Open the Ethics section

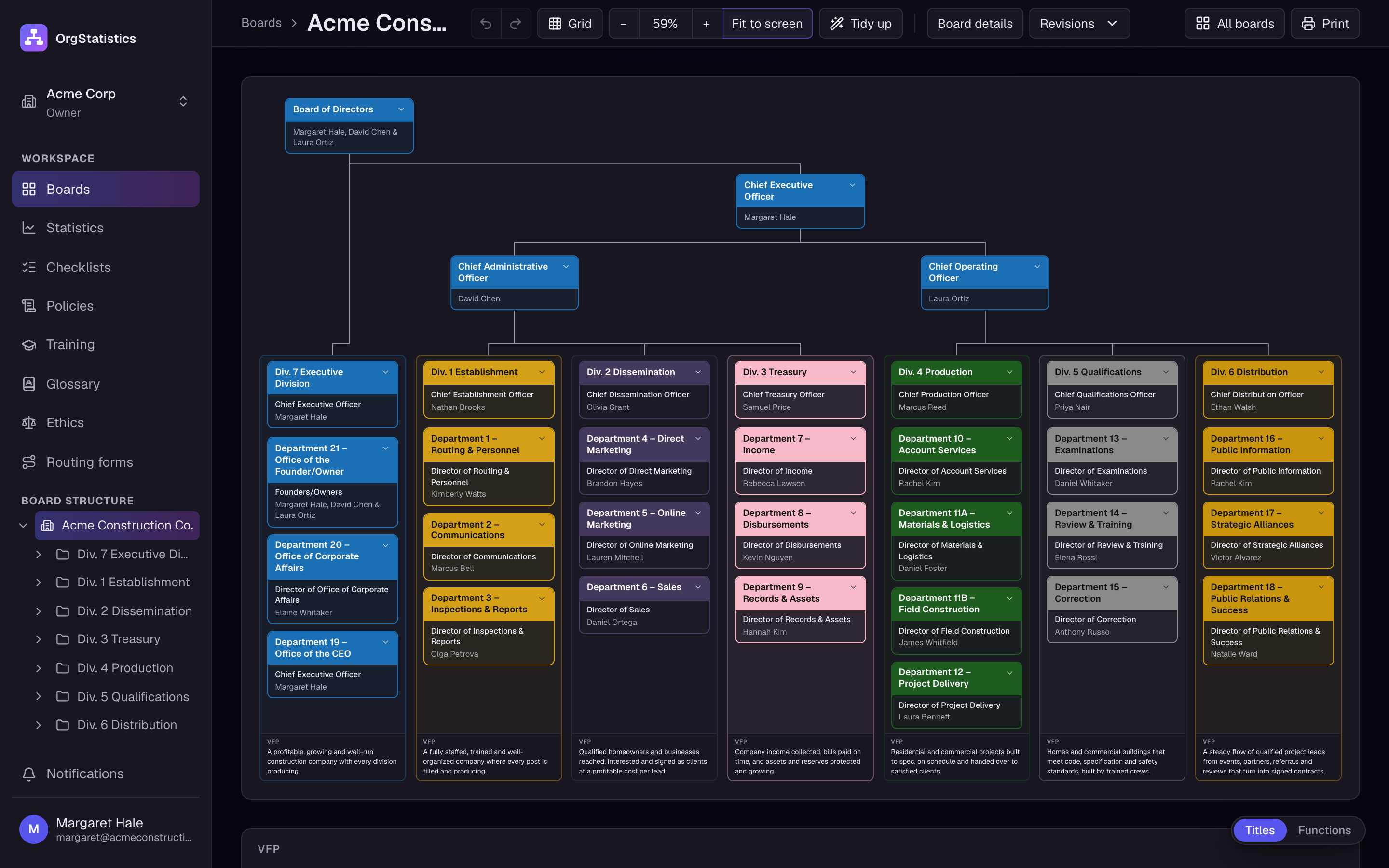click(x=106, y=422)
